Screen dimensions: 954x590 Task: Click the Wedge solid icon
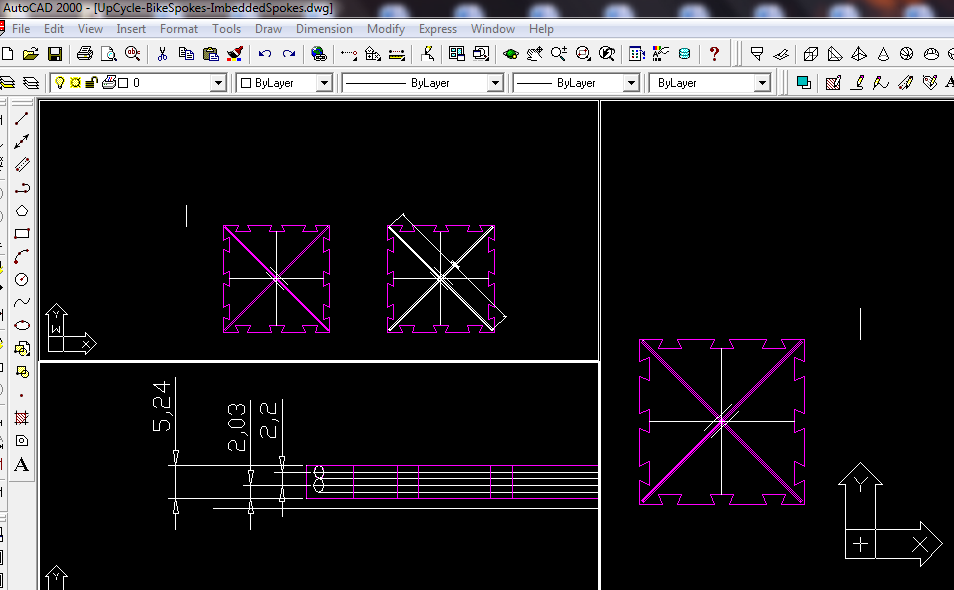click(835, 54)
